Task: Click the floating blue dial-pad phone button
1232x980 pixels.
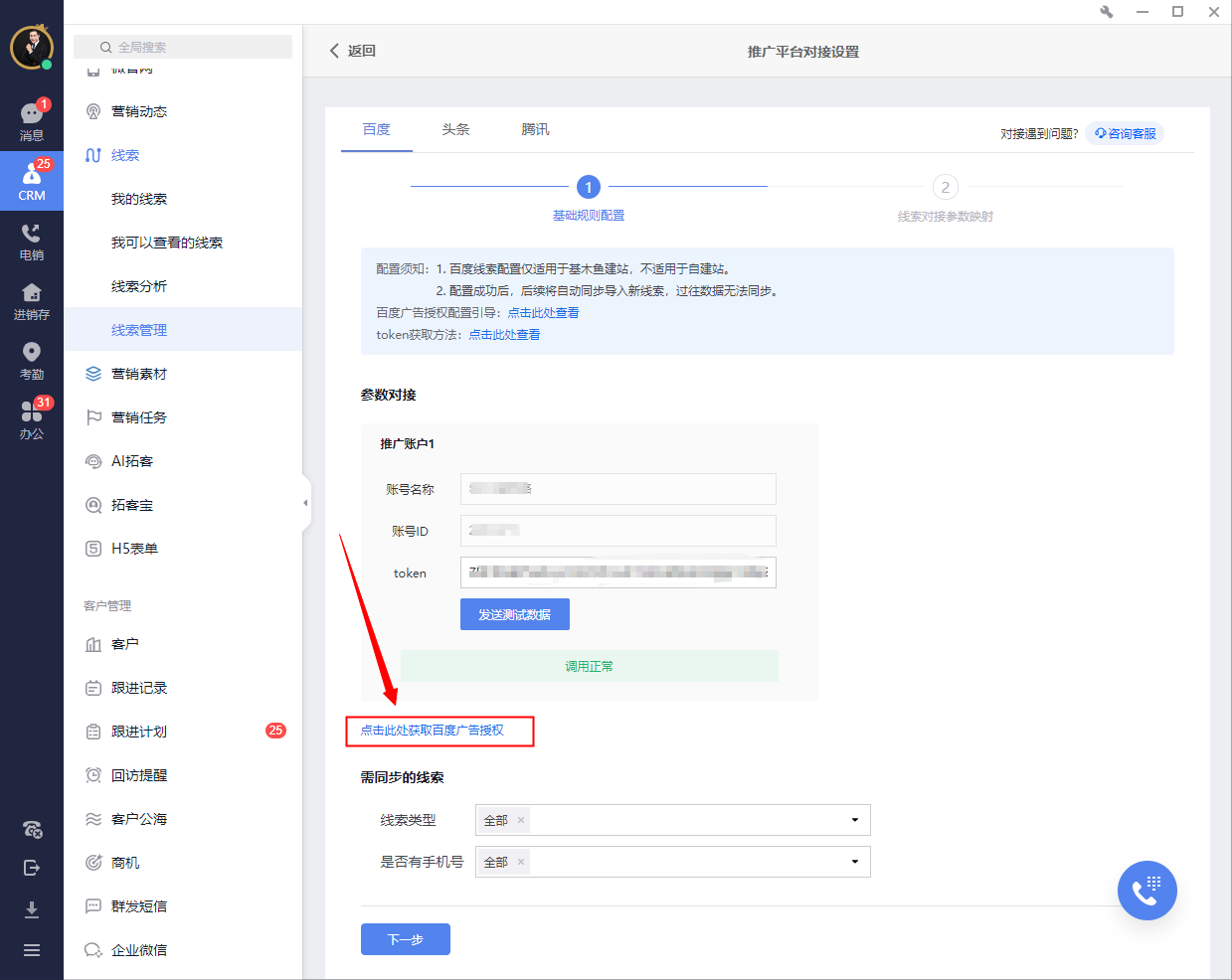Action: click(x=1146, y=891)
